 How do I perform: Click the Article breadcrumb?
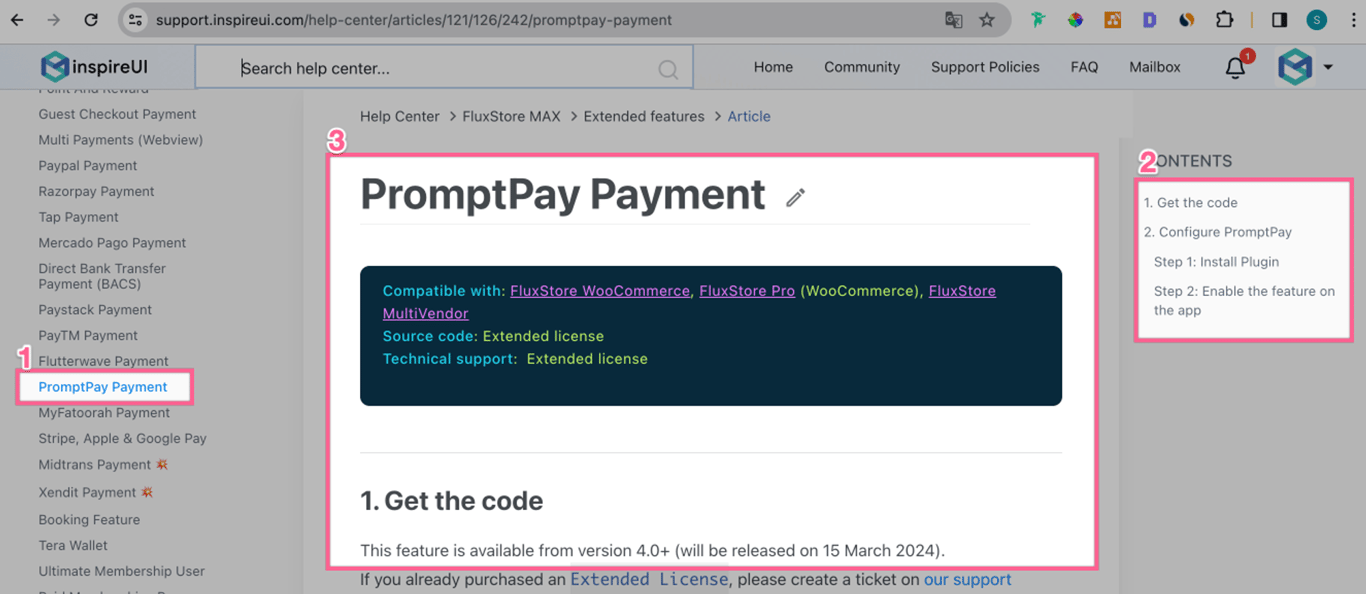[x=749, y=116]
